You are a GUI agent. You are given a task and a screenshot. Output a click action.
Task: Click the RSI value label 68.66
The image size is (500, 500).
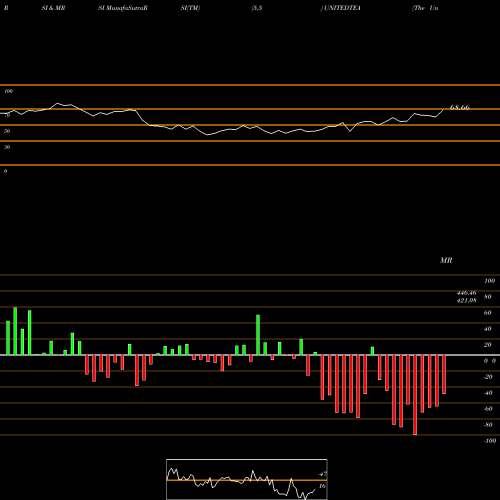460,107
